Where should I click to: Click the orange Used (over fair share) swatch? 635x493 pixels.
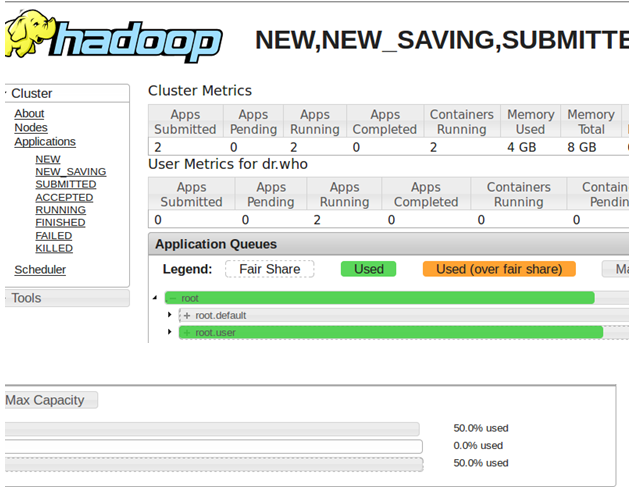click(499, 269)
